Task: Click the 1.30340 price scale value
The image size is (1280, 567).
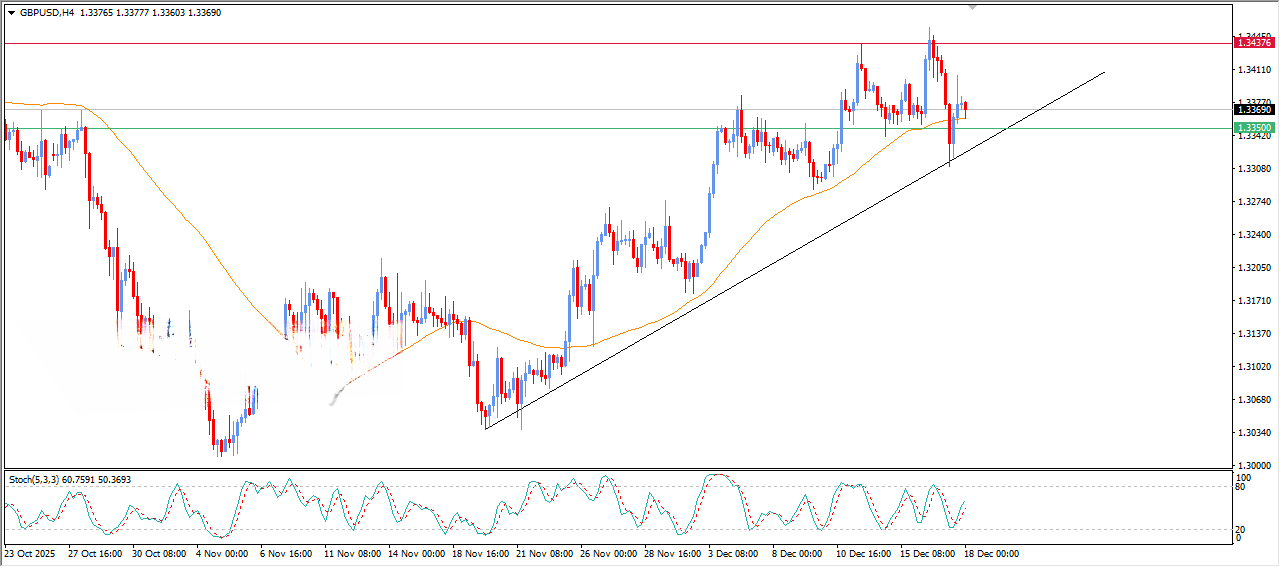Action: coord(1254,433)
